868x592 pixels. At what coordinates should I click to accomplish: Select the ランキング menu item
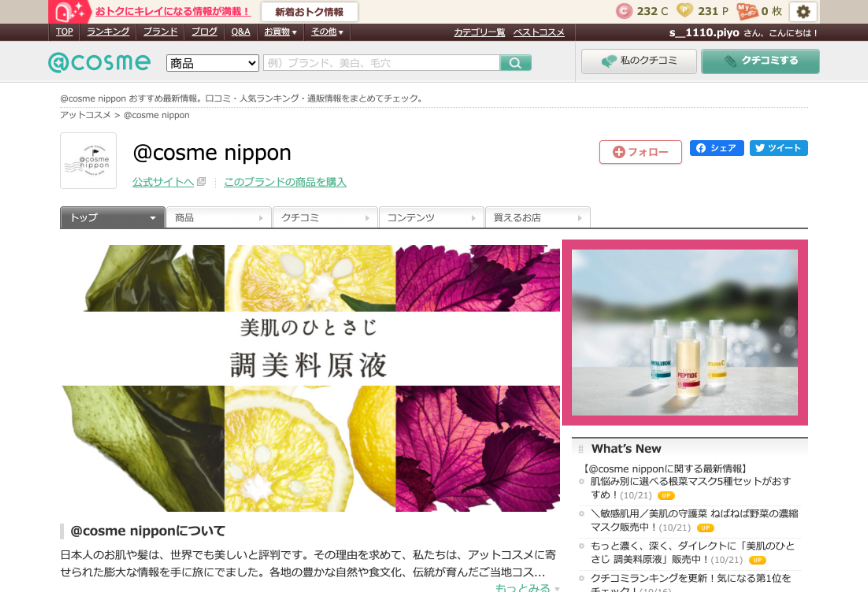tap(108, 31)
